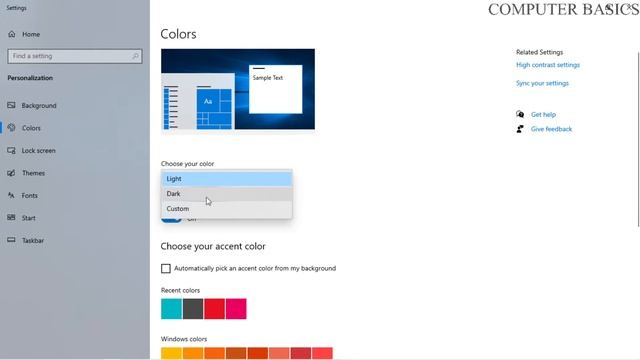The height and width of the screenshot is (360, 640).
Task: Click the Fonts icon
Action: tap(11, 195)
